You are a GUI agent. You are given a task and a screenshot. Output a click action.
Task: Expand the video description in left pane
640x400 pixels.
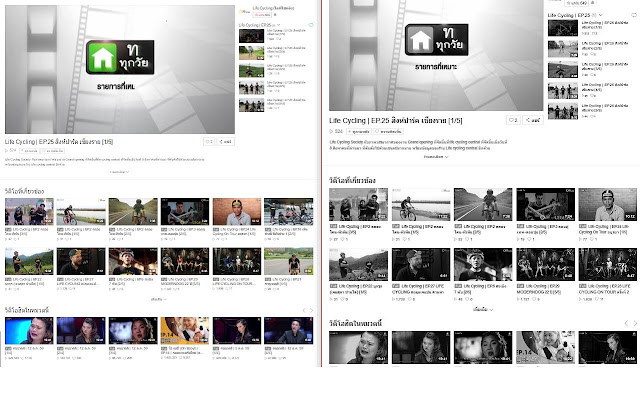point(118,172)
